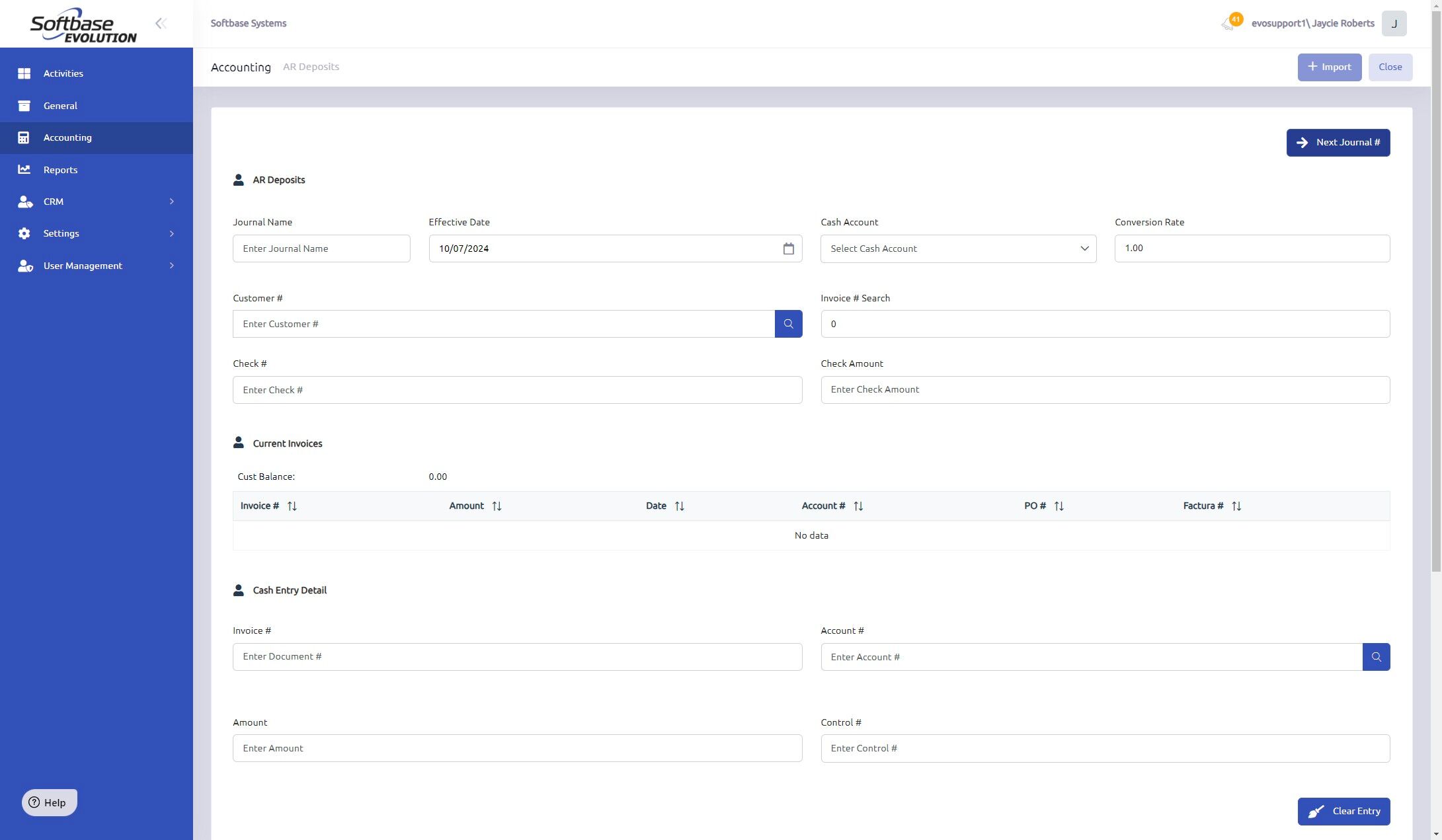Open the Effective Date calendar icon

point(788,248)
